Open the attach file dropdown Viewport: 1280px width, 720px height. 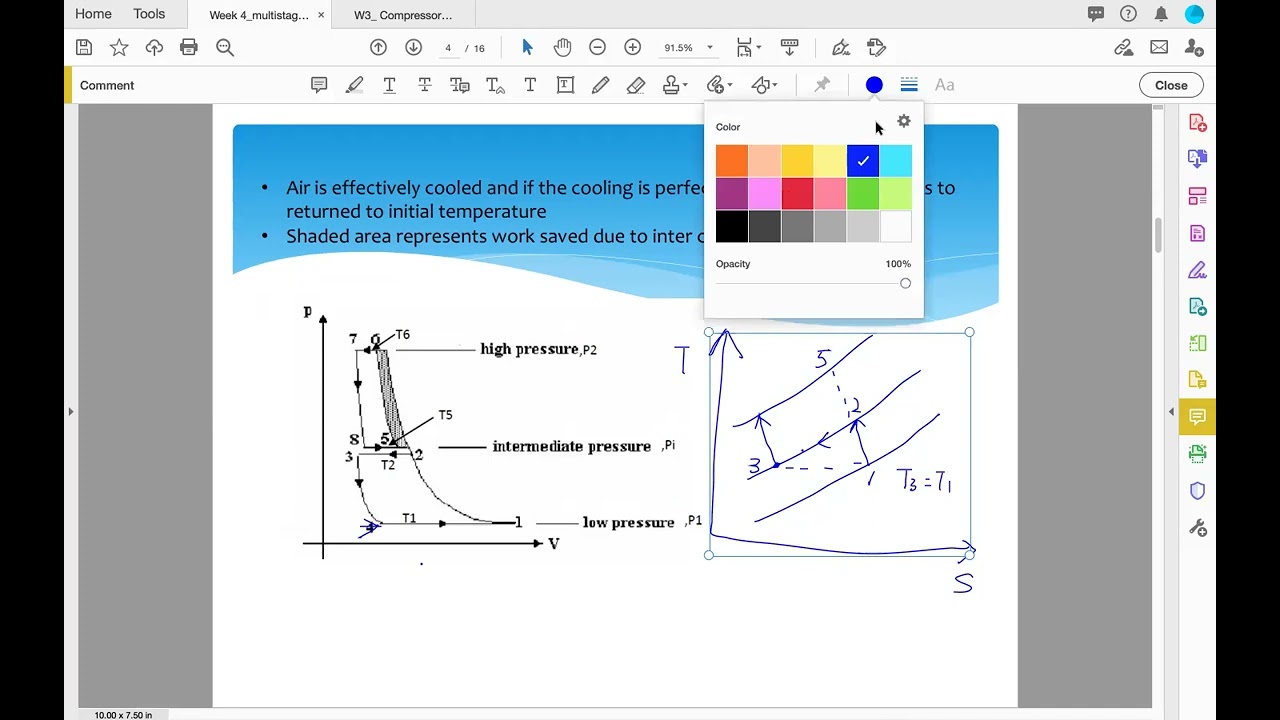719,85
